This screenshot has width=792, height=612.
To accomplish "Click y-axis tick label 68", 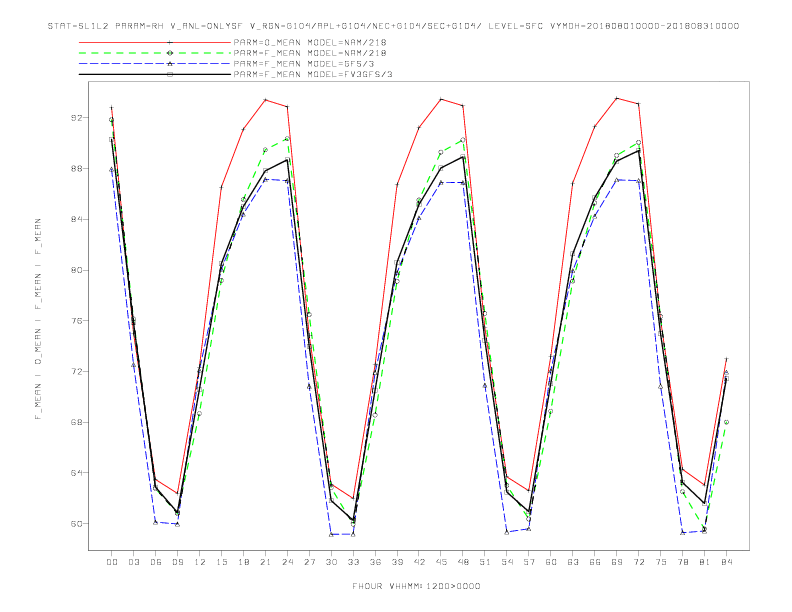I will (x=79, y=422).
